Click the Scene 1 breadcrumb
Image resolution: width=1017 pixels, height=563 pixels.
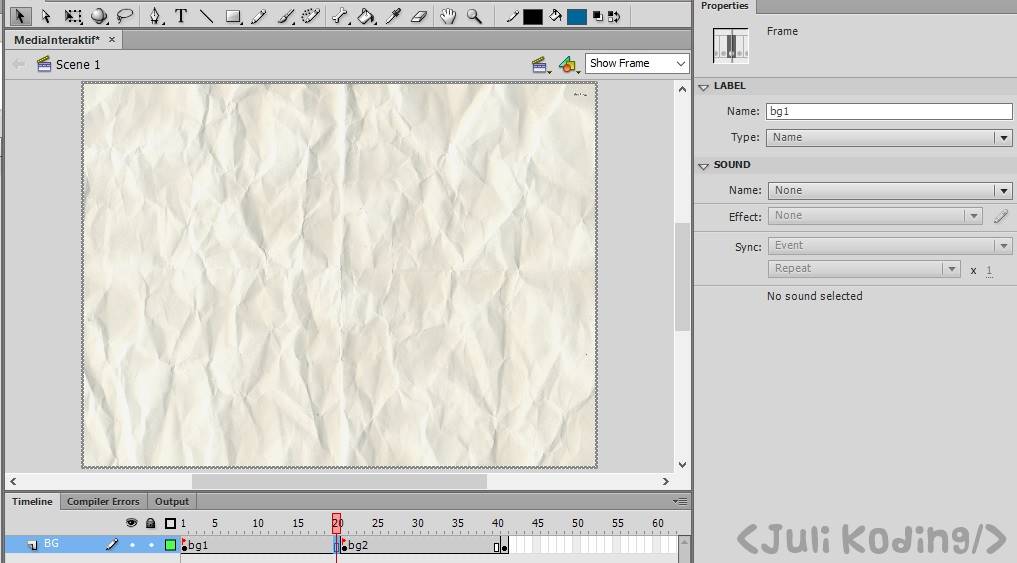(77, 64)
